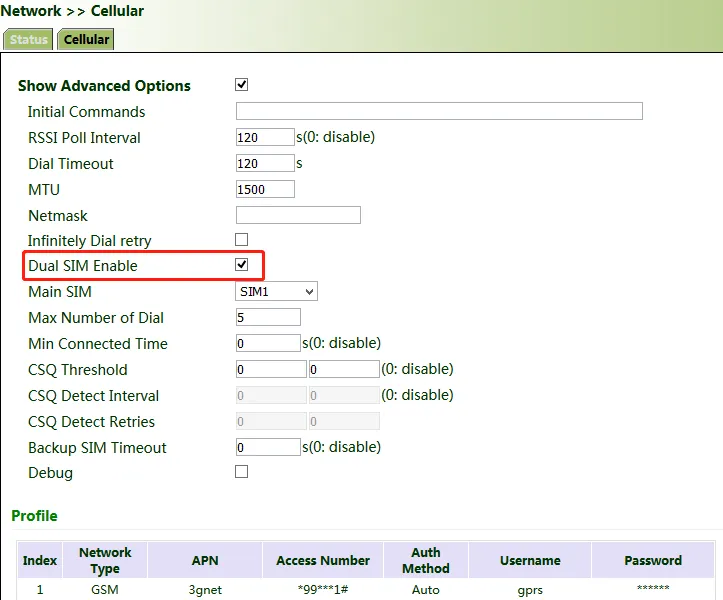Click the Min Connected Time field

[268, 343]
